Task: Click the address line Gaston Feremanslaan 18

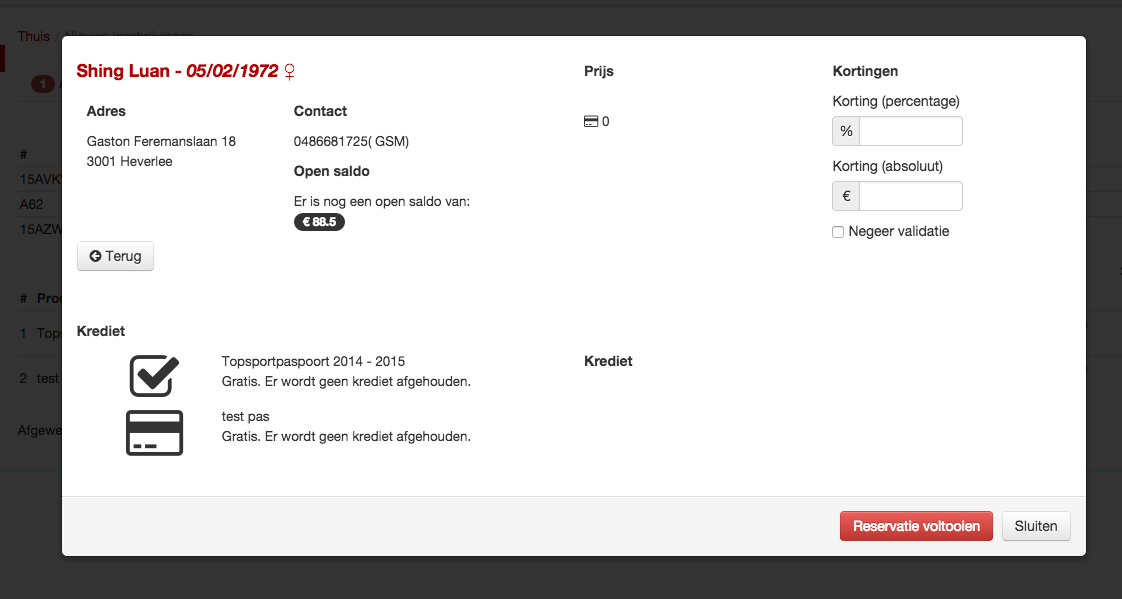Action: (161, 141)
